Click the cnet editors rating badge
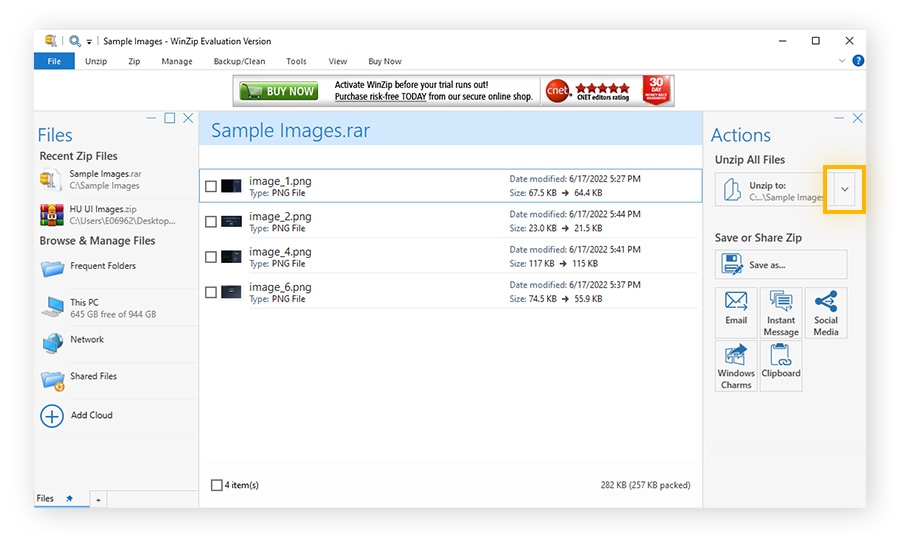 click(x=588, y=91)
